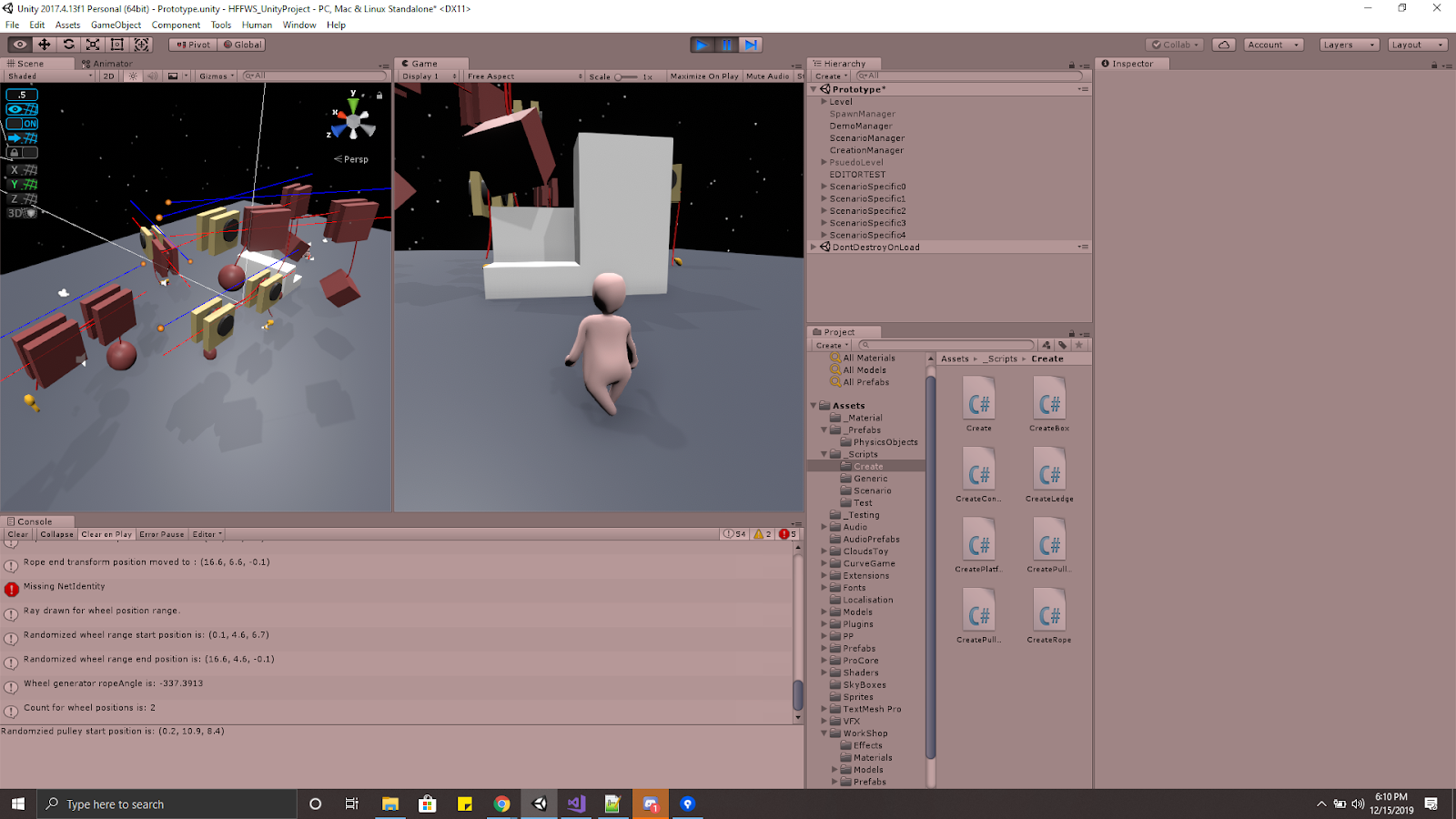Clear the Console log
The width and height of the screenshot is (1456, 819).
tap(16, 534)
